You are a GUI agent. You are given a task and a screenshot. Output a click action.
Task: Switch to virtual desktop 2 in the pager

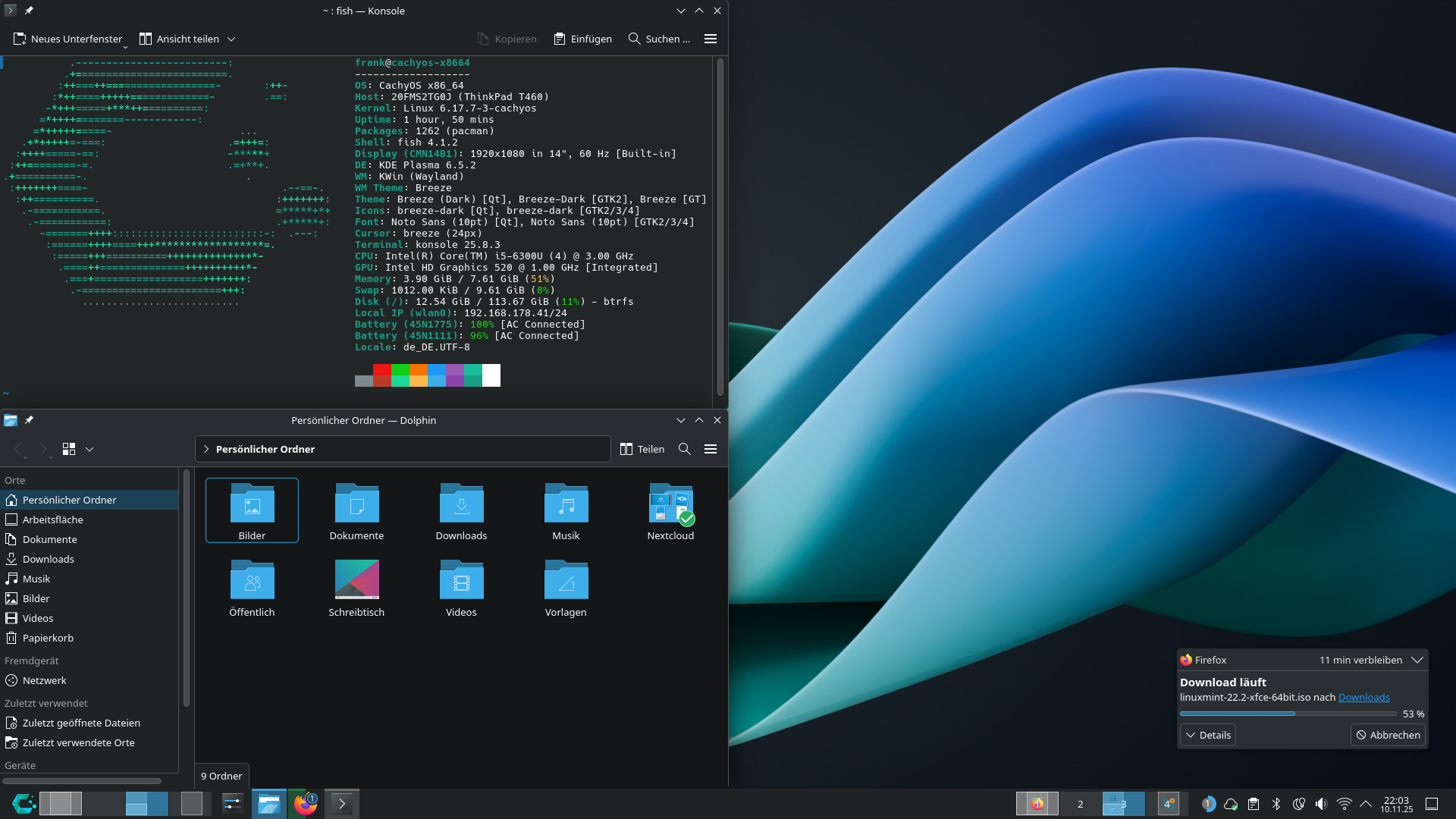pyautogui.click(x=1081, y=804)
